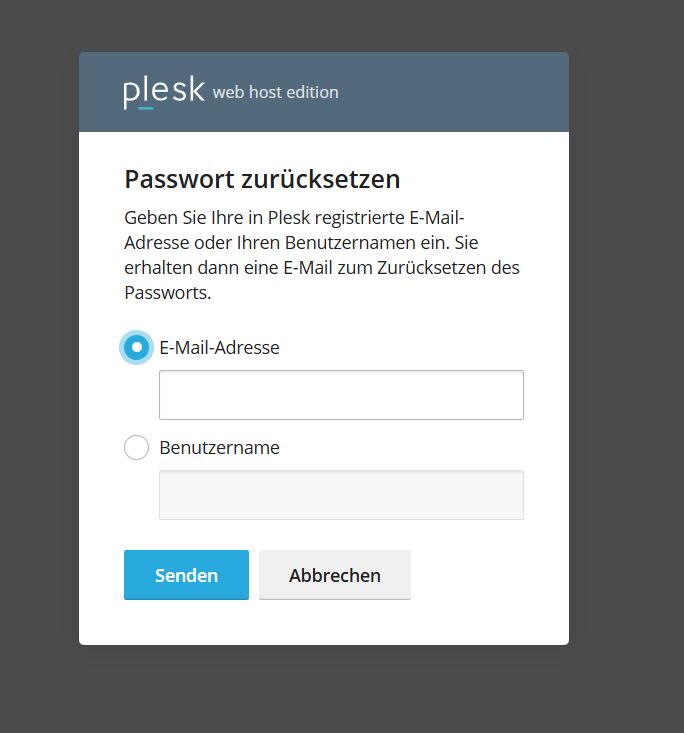Click the word 'Plesk' in the instruction text
Screen dimensions: 684x733
pos(289,217)
